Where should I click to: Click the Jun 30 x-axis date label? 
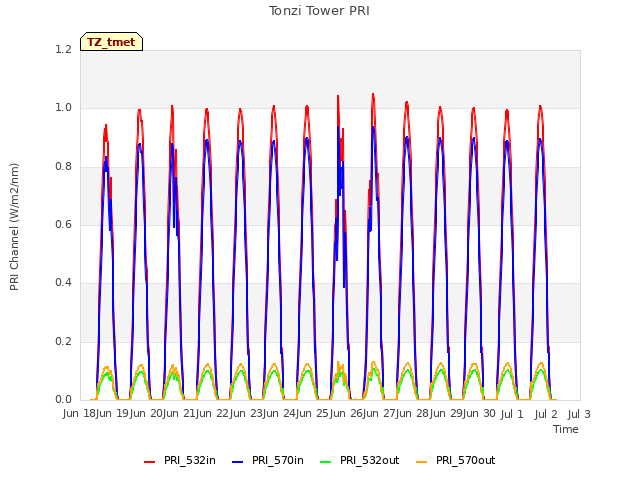479,414
